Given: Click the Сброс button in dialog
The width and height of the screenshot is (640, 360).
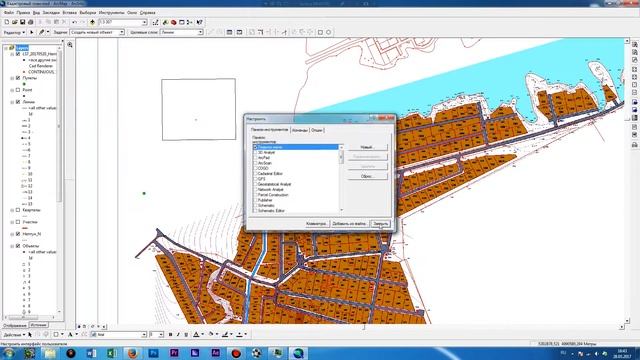Looking at the screenshot, I should pyautogui.click(x=368, y=176).
